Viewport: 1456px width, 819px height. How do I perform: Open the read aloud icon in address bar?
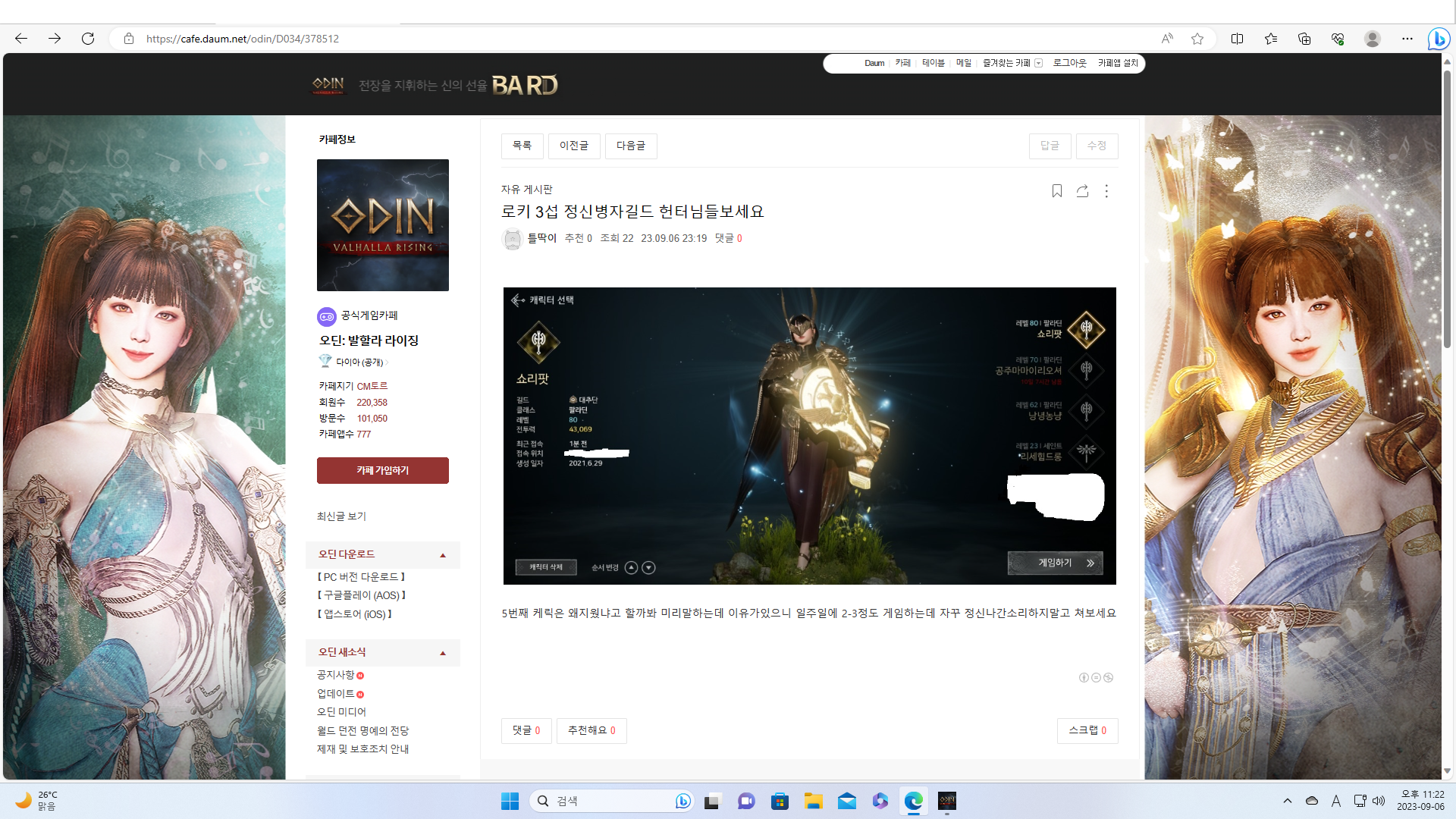coord(1167,39)
